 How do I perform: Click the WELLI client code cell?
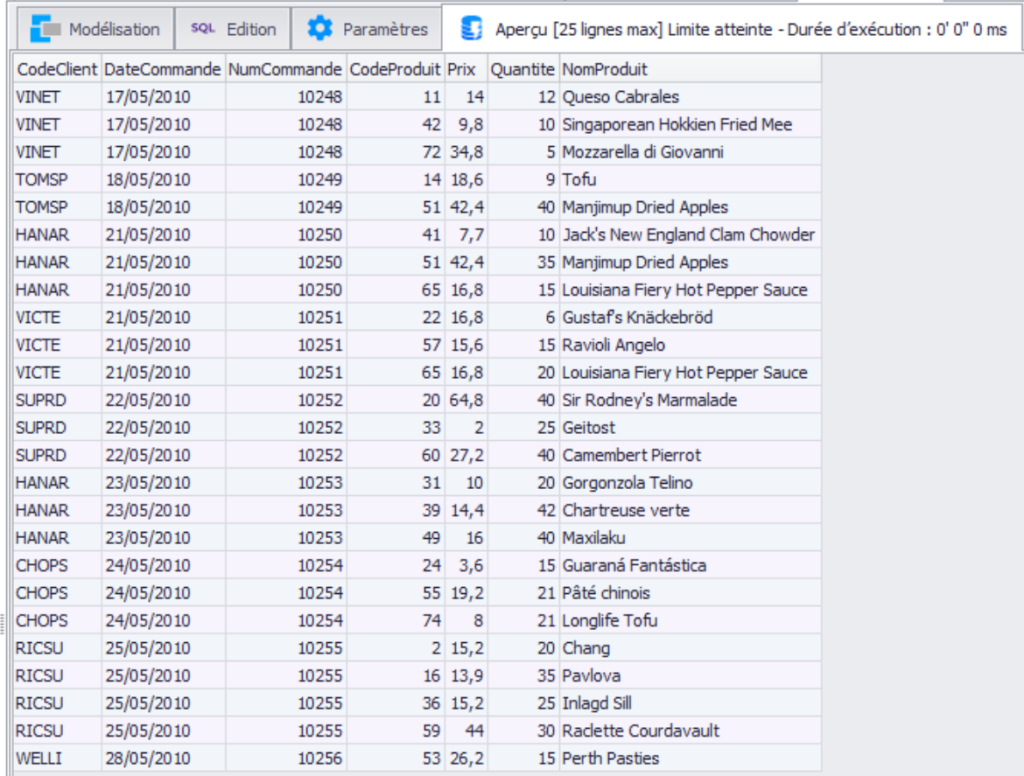click(57, 758)
